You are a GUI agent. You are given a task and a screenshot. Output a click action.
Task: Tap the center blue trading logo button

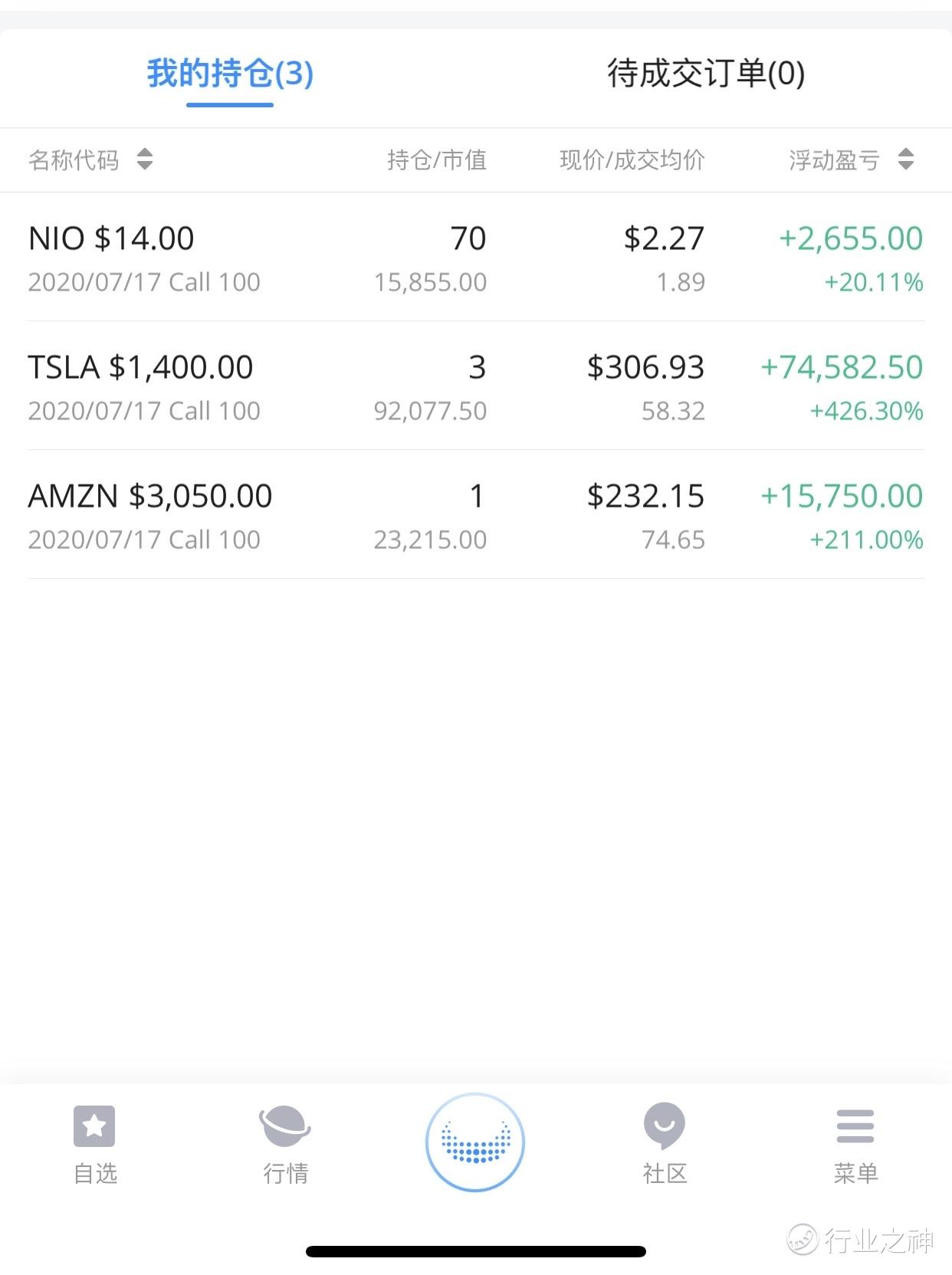coord(475,1142)
